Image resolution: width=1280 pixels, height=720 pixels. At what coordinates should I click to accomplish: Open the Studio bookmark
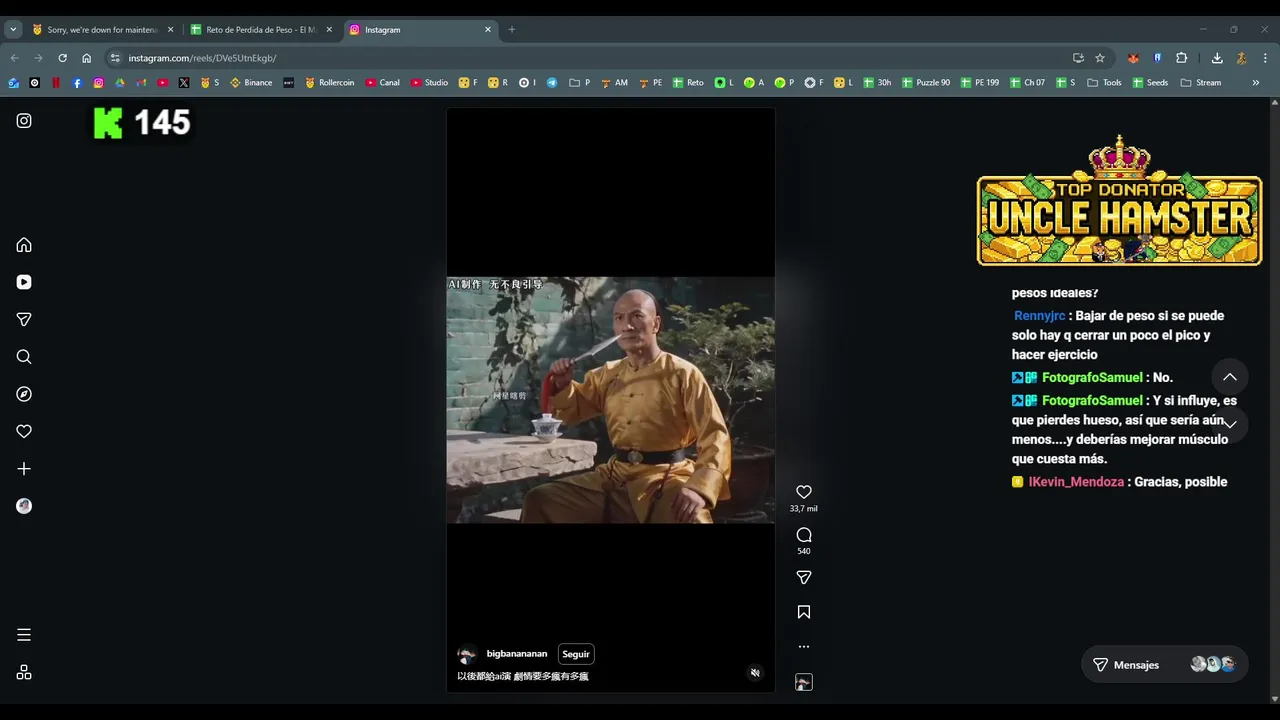pyautogui.click(x=430, y=83)
